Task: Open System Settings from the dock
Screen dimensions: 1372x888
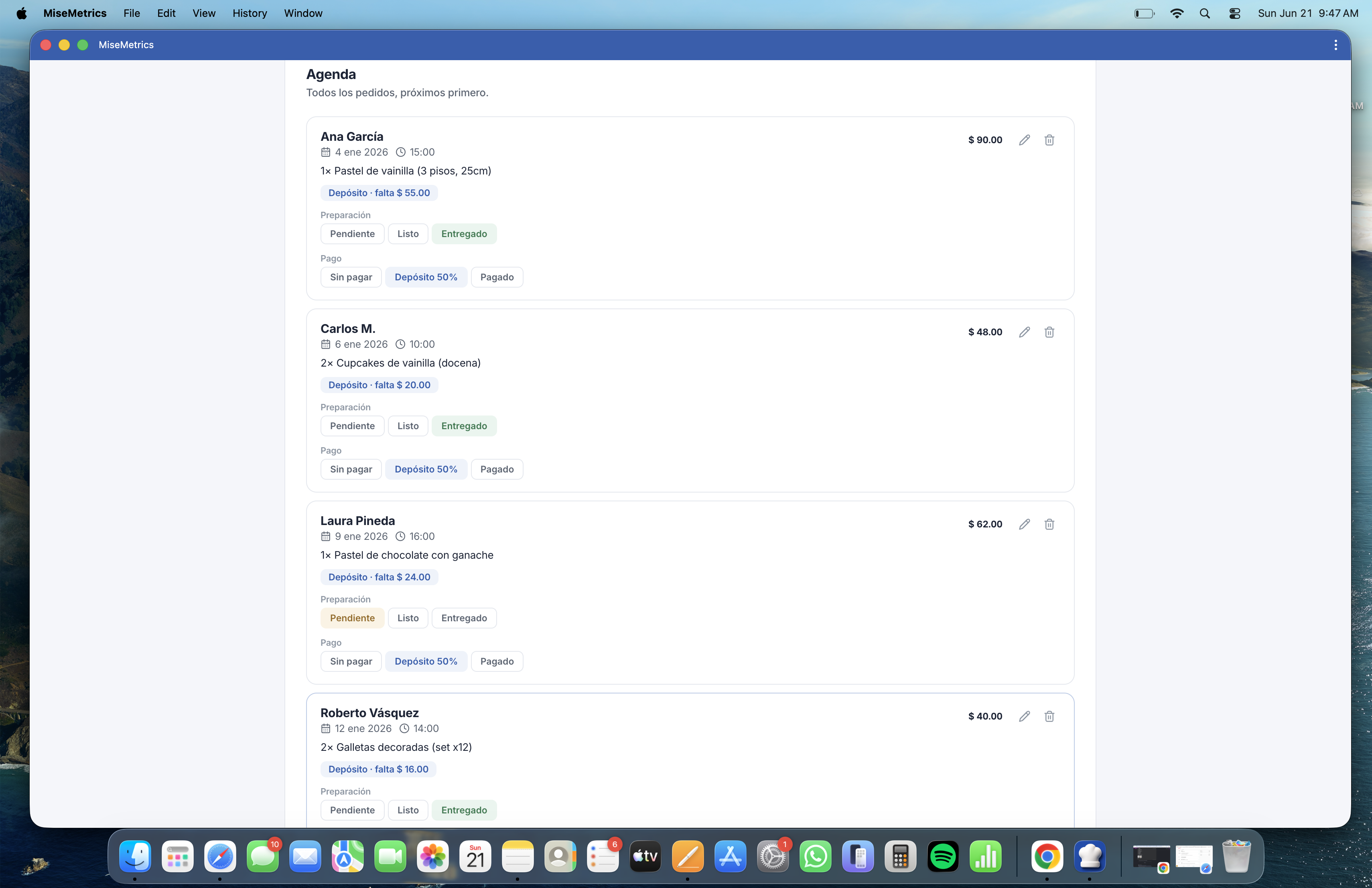Action: pos(773,856)
